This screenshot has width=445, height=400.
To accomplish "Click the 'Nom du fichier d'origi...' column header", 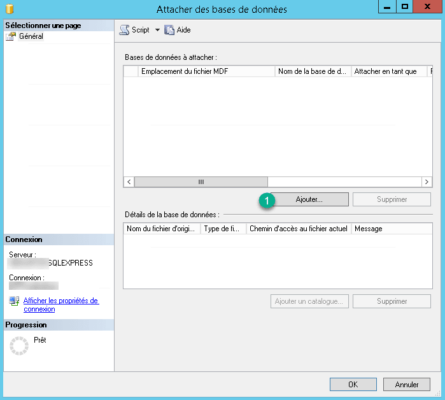I will click(162, 229).
